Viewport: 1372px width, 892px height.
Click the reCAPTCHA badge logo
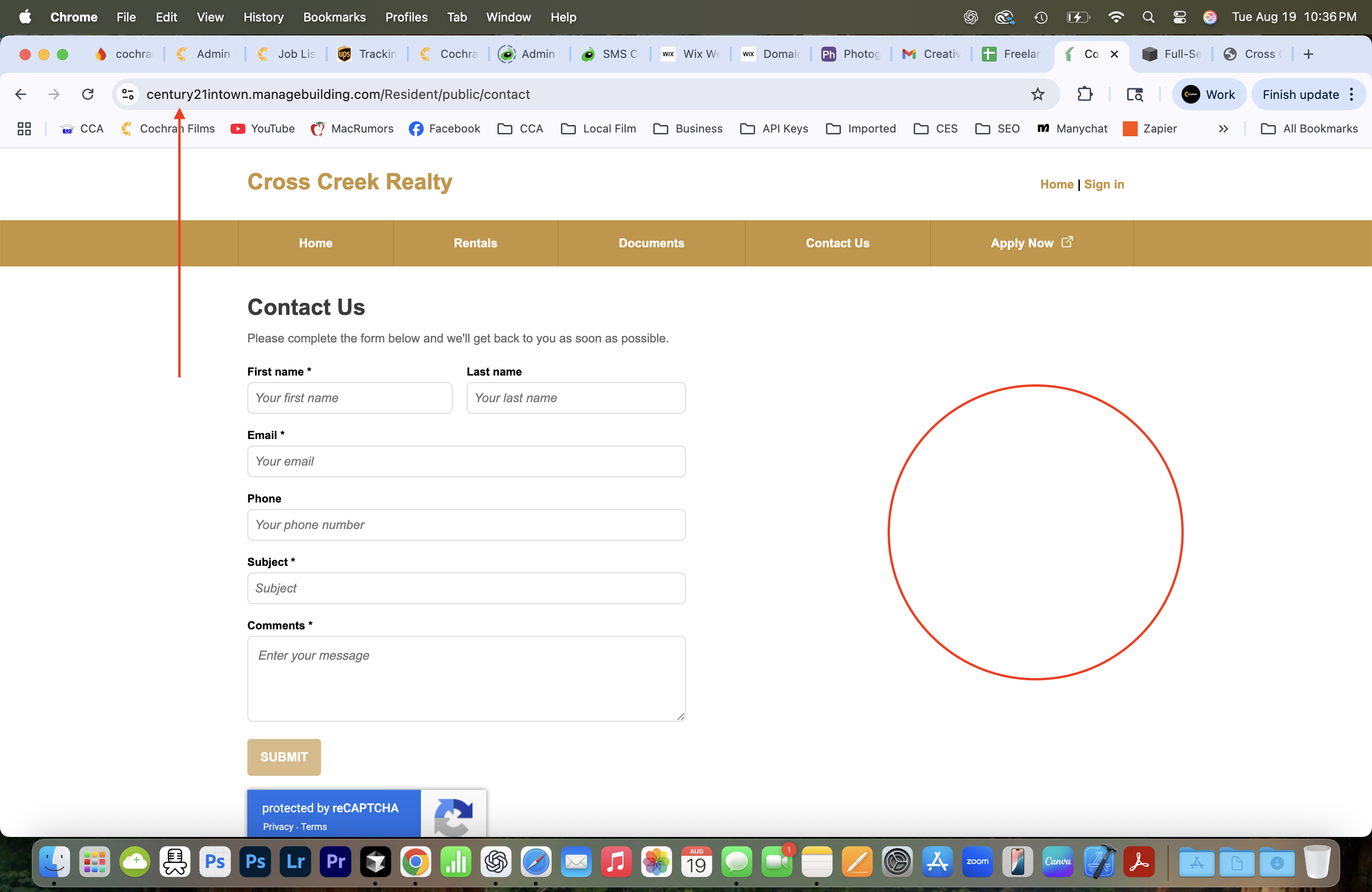tap(453, 815)
